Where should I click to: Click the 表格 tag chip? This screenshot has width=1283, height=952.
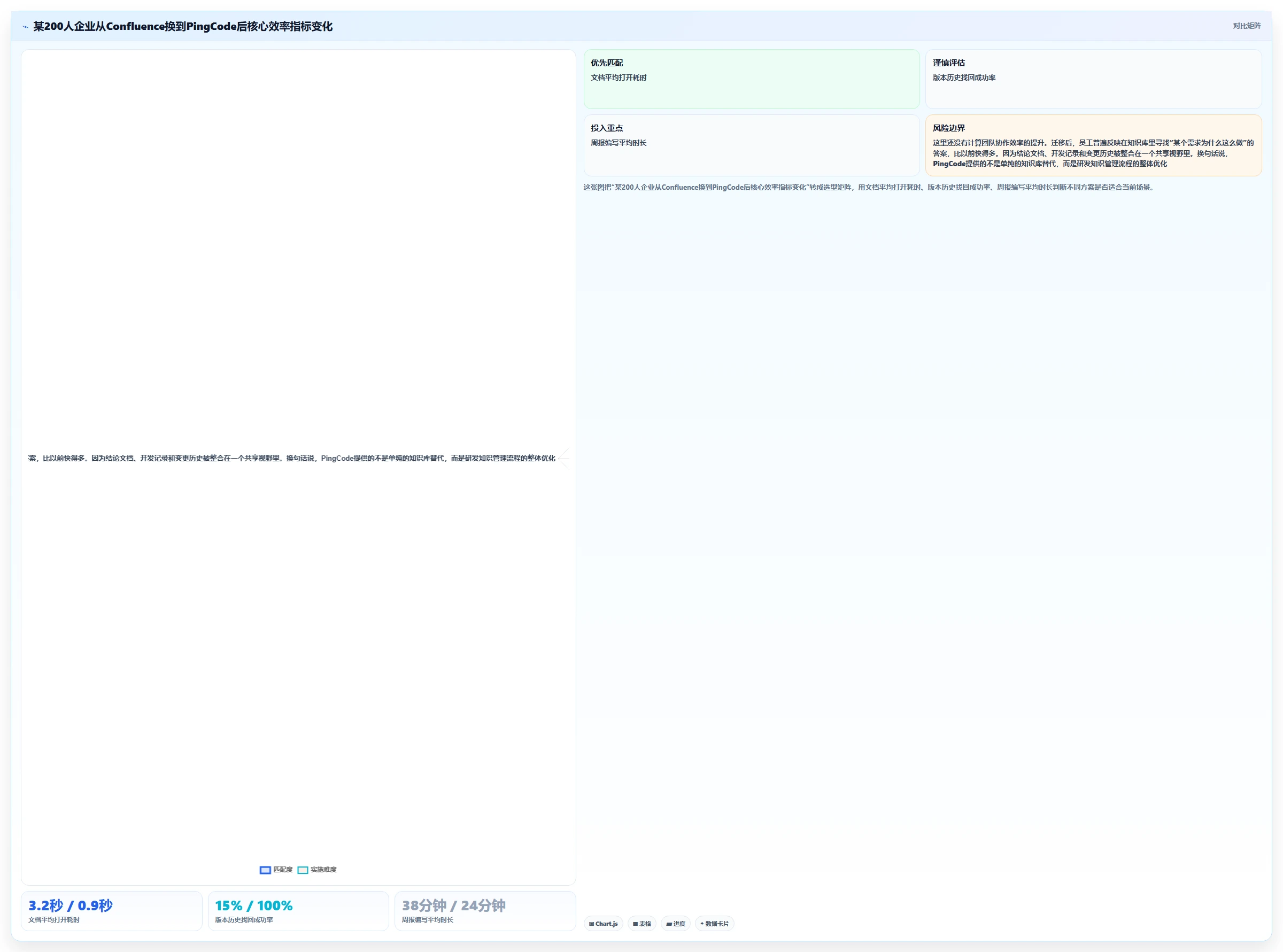(641, 924)
